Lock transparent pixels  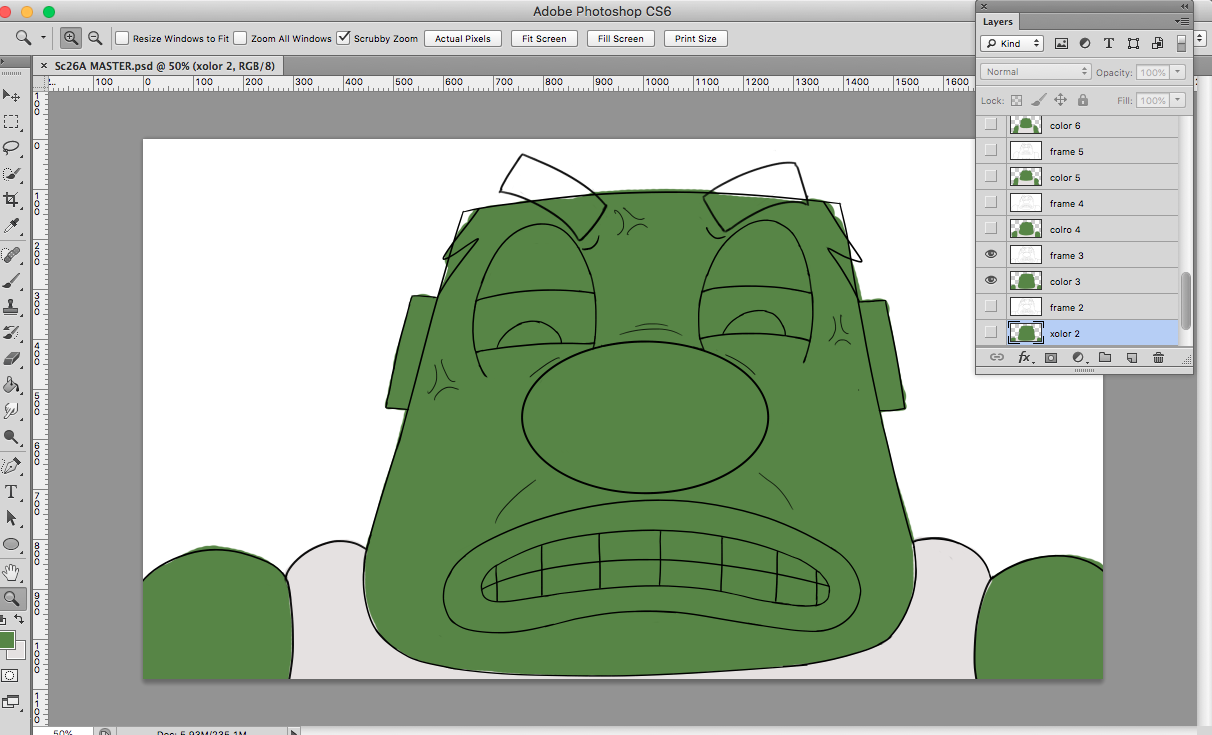tap(1016, 100)
